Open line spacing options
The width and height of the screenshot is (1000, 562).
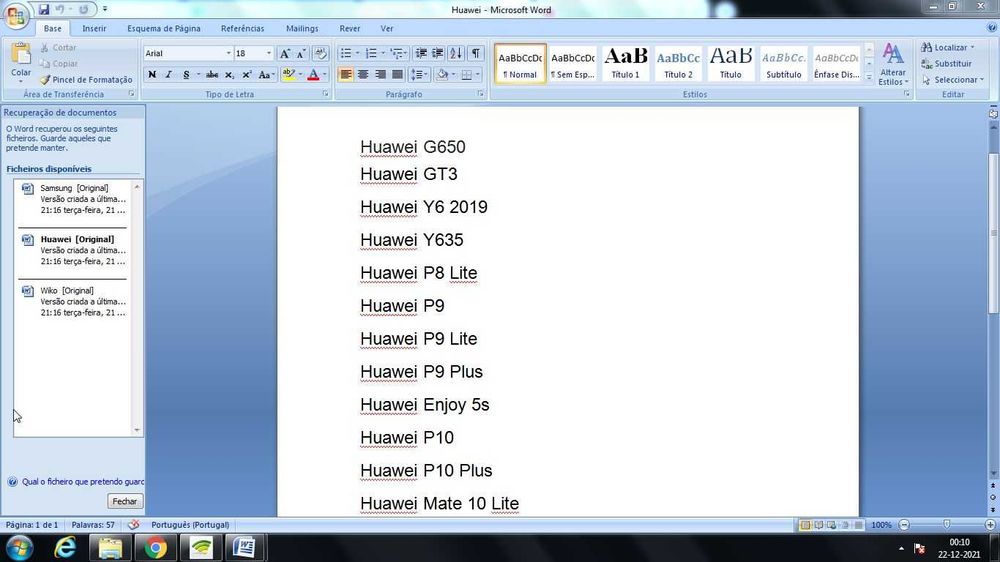(418, 75)
